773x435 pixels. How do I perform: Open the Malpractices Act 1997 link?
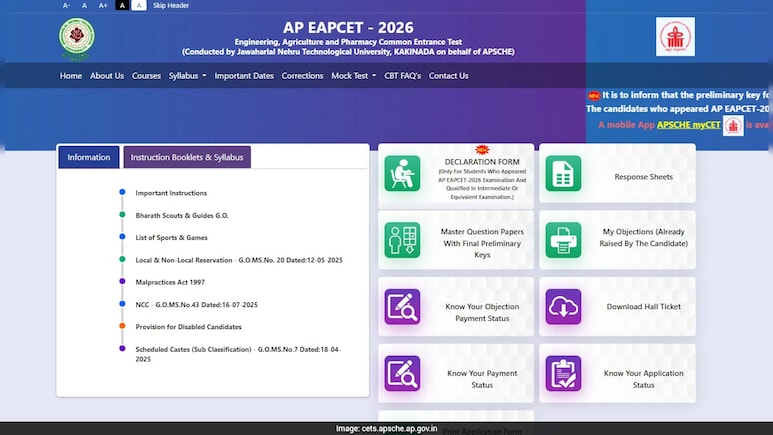coord(170,282)
